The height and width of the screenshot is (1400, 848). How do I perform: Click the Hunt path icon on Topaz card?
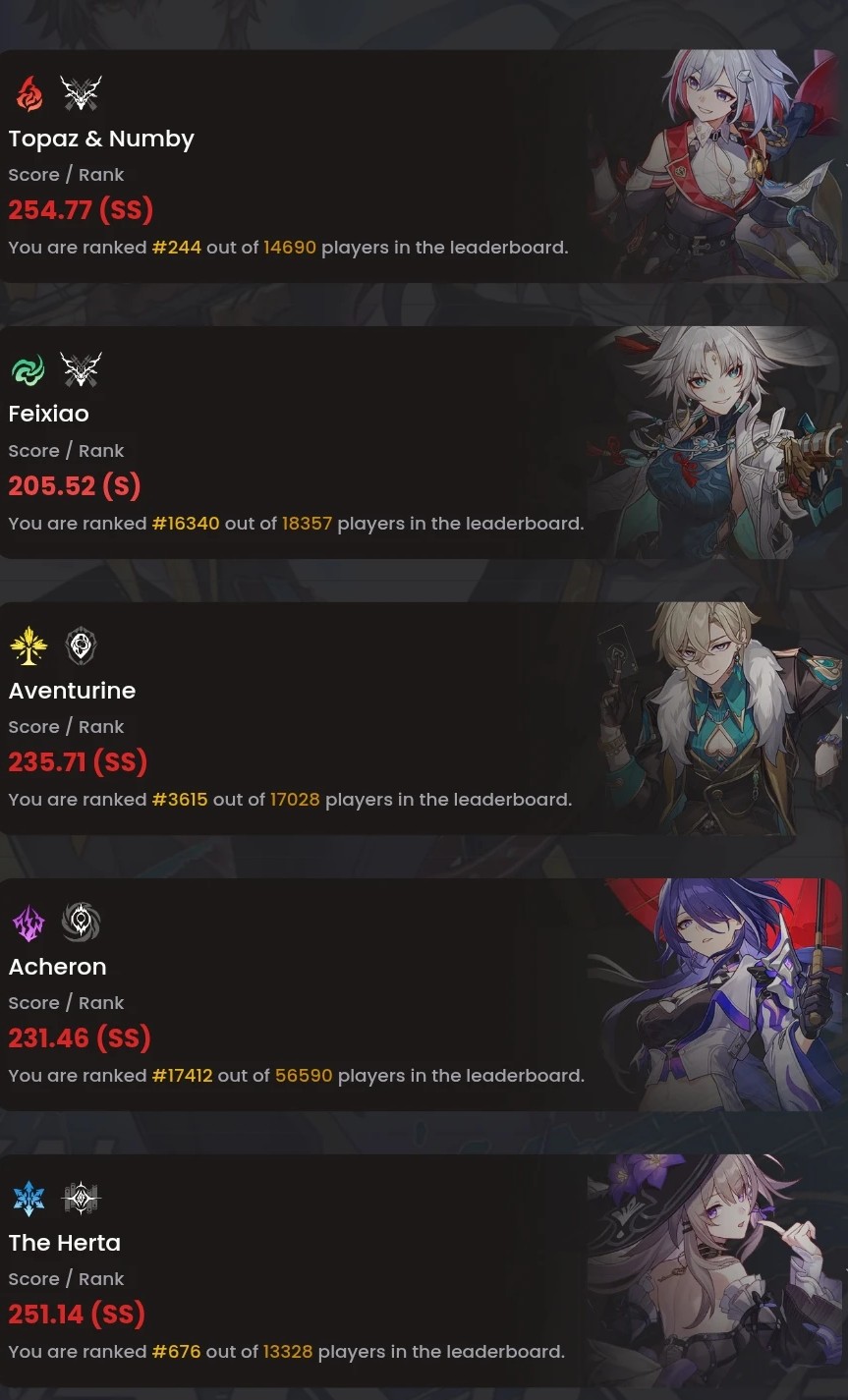(81, 93)
